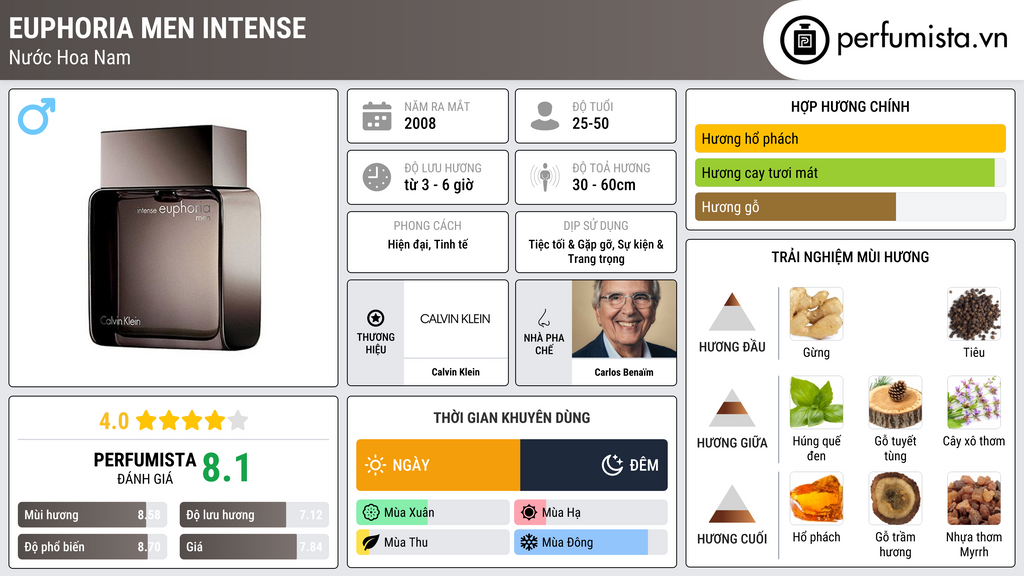Viewport: 1024px width, 576px height.
Task: Click the perfumista.vn perfume bottle logo
Action: tap(802, 40)
